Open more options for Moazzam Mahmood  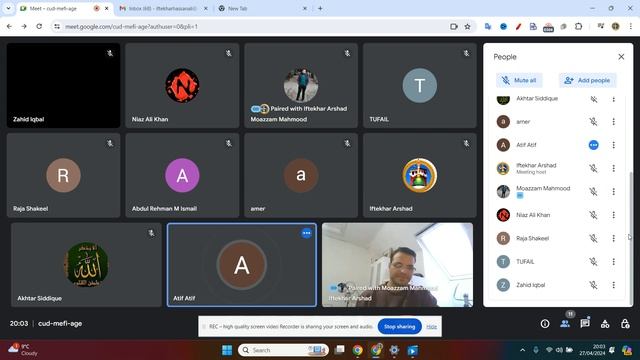coord(613,191)
